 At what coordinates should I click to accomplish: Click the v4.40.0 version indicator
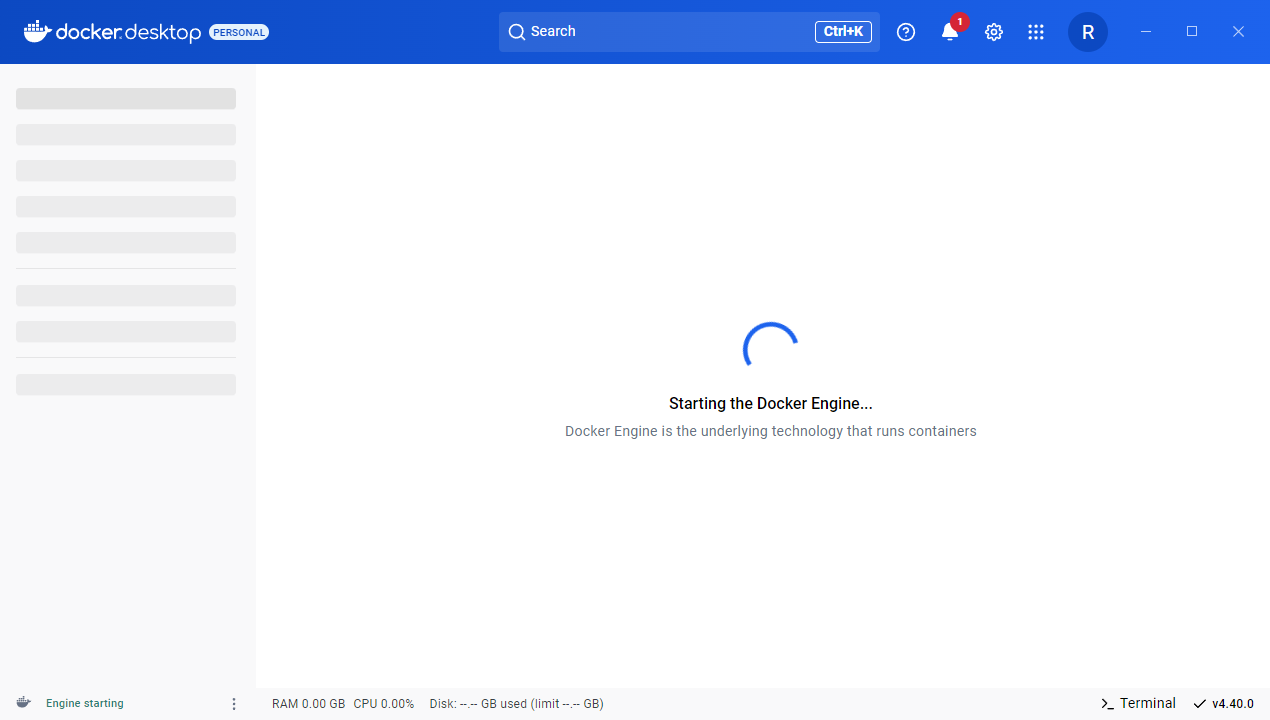pyautogui.click(x=1223, y=704)
